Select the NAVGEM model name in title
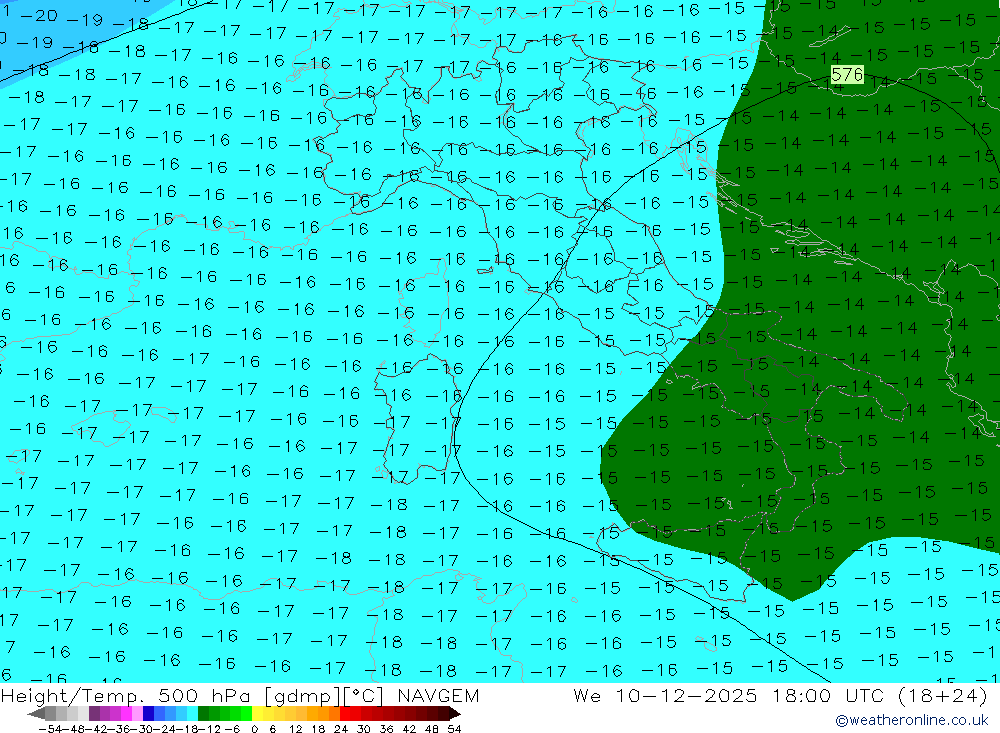This screenshot has width=1000, height=733. [438, 695]
